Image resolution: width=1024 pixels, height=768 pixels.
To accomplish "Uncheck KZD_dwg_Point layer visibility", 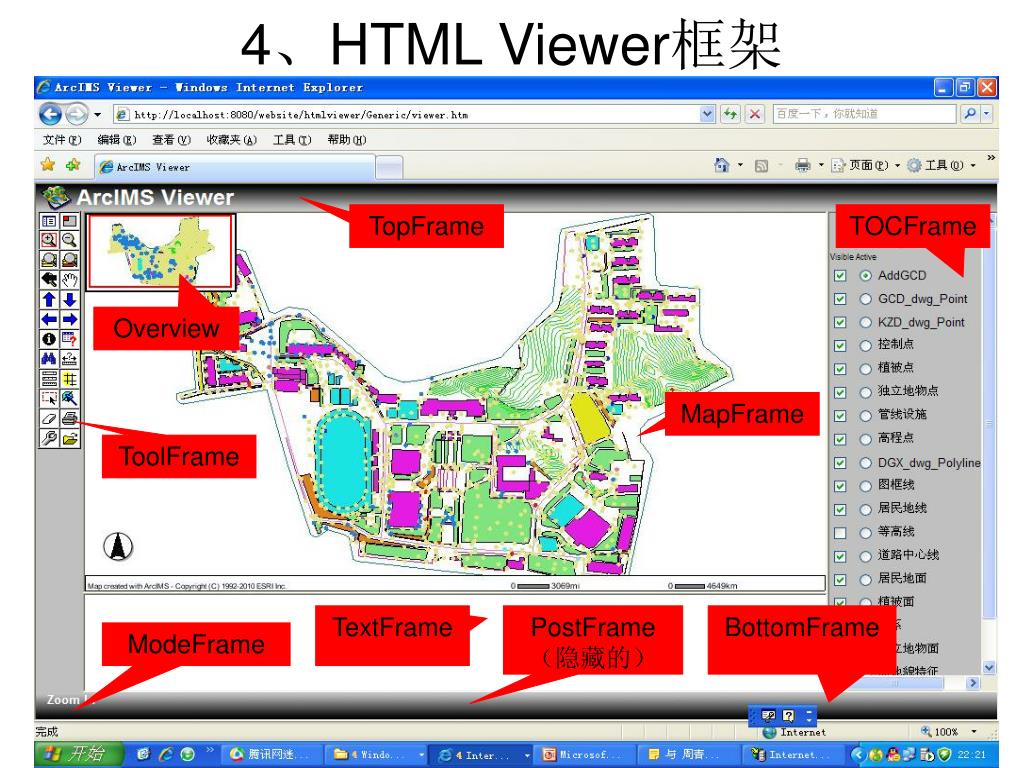I will coord(840,323).
